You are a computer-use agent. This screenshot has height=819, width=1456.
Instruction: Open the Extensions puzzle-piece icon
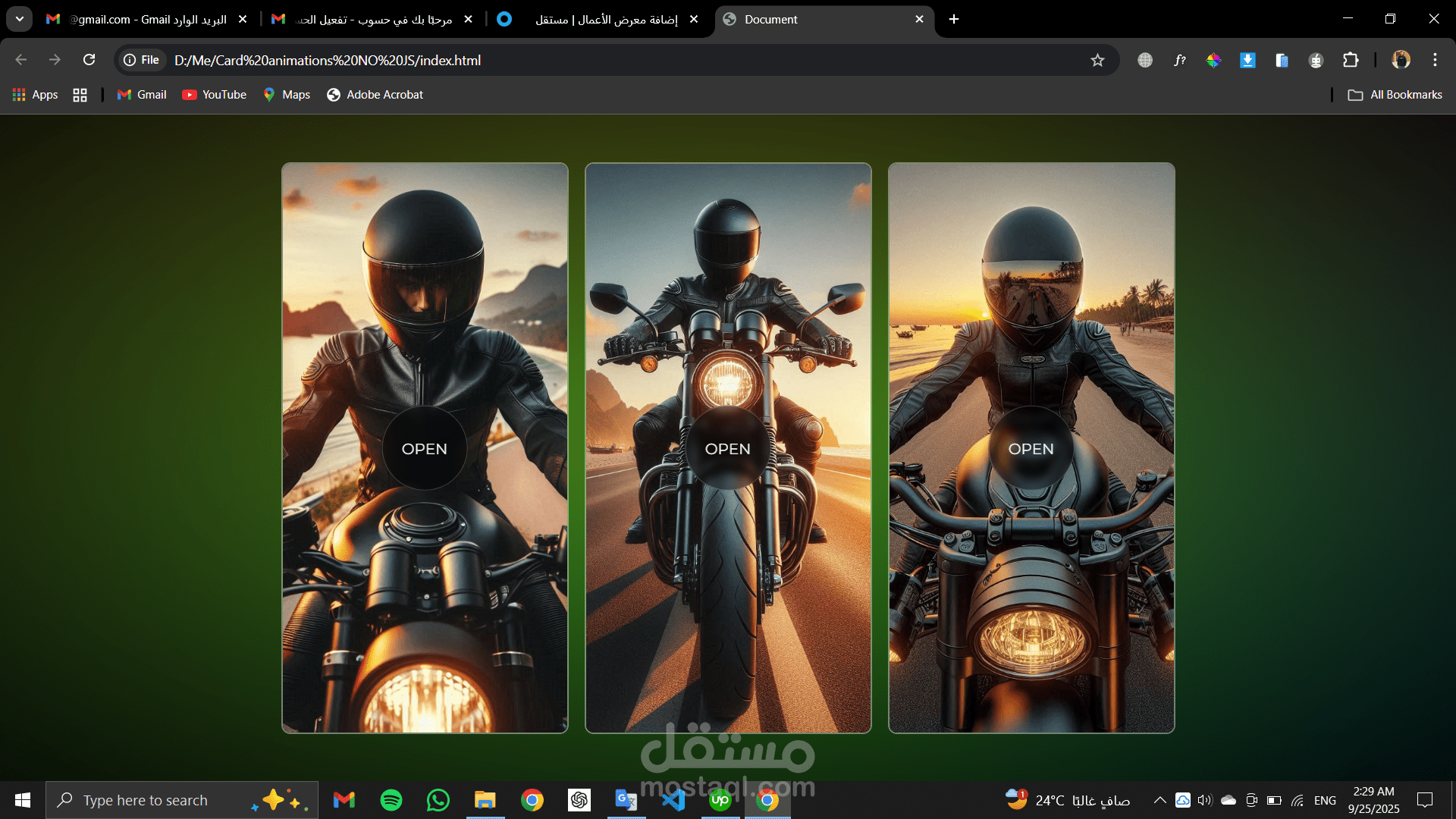point(1351,60)
